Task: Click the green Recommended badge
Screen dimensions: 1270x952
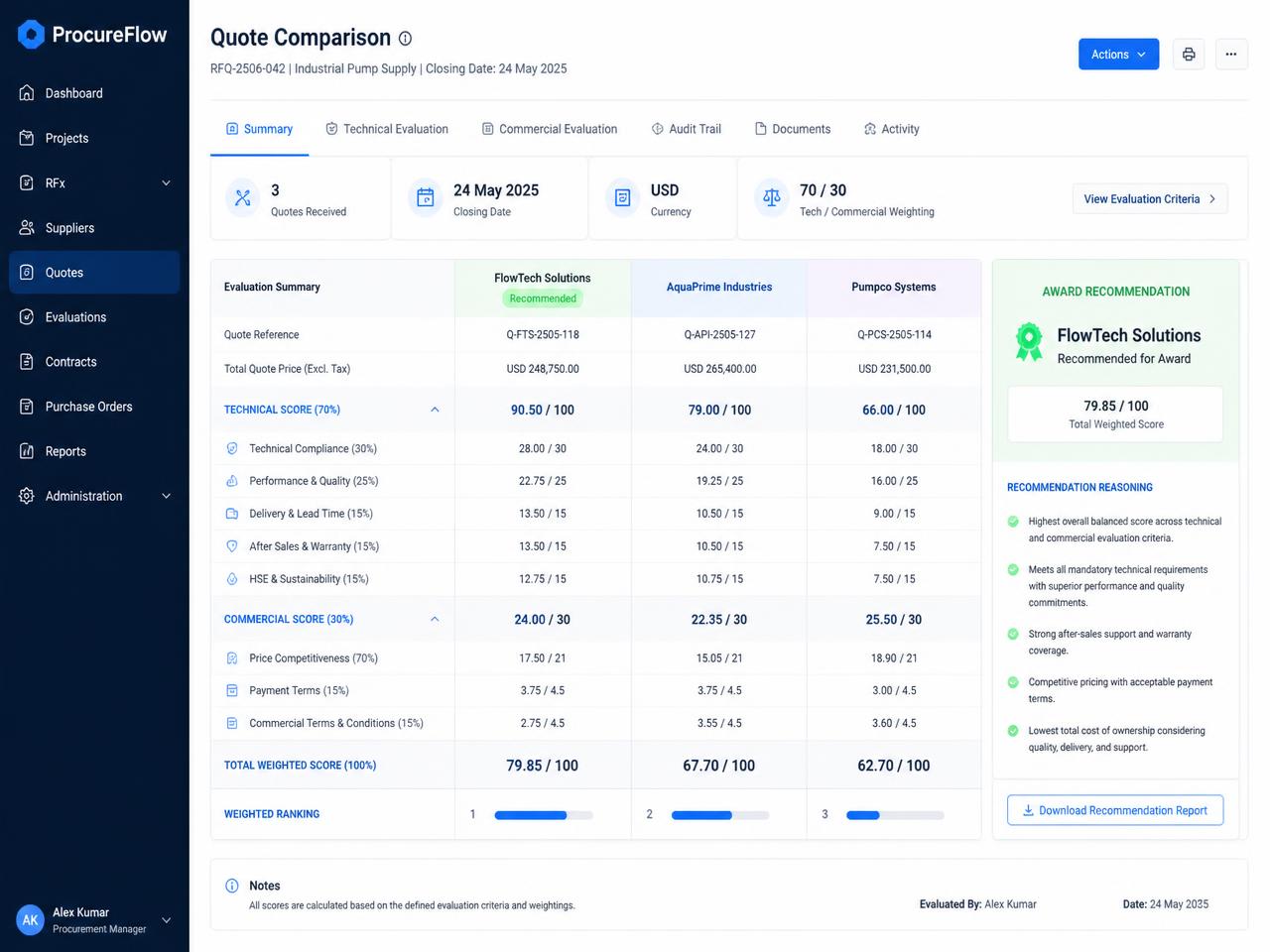Action: click(x=543, y=298)
